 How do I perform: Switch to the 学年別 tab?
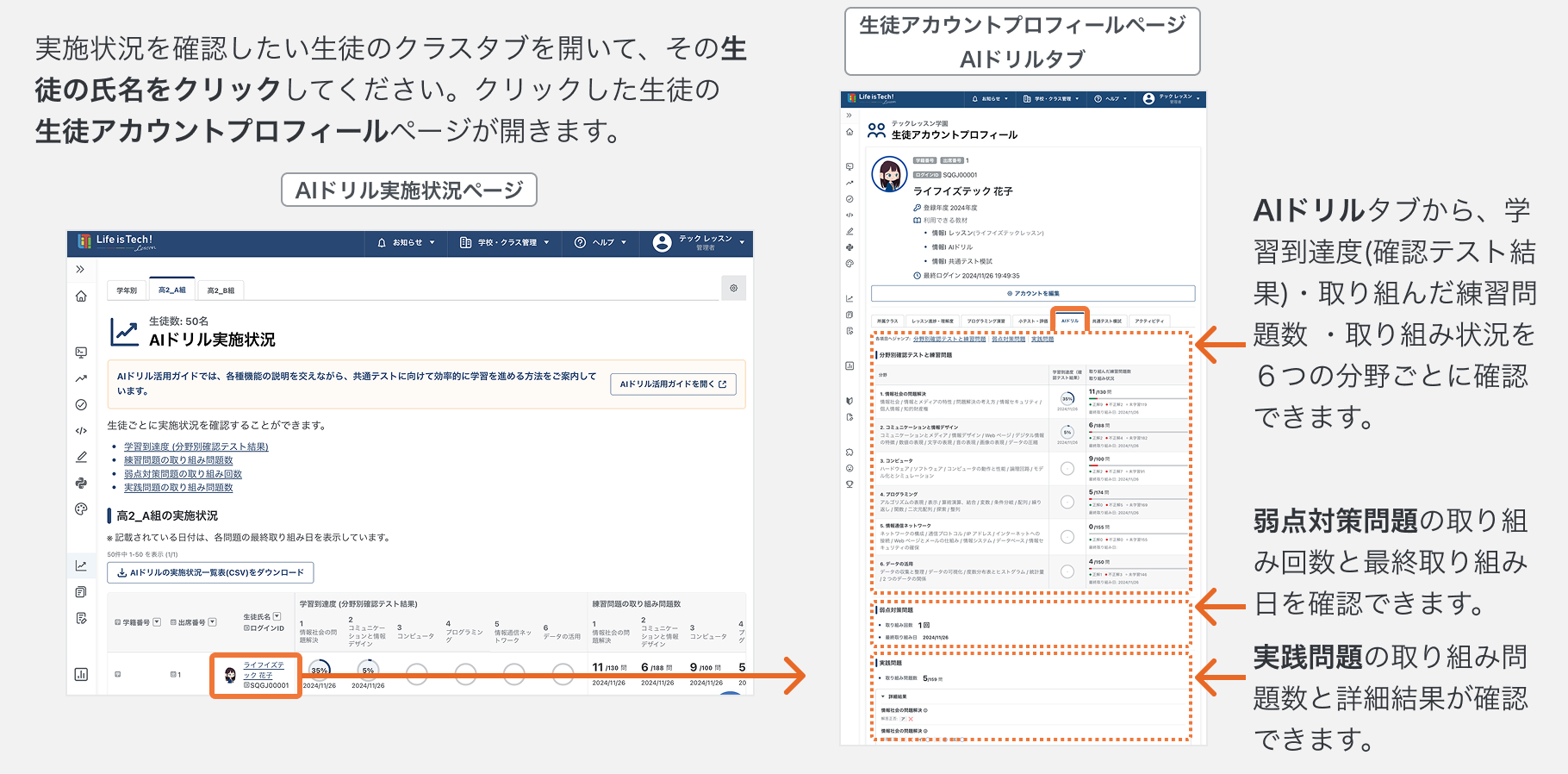[x=128, y=290]
